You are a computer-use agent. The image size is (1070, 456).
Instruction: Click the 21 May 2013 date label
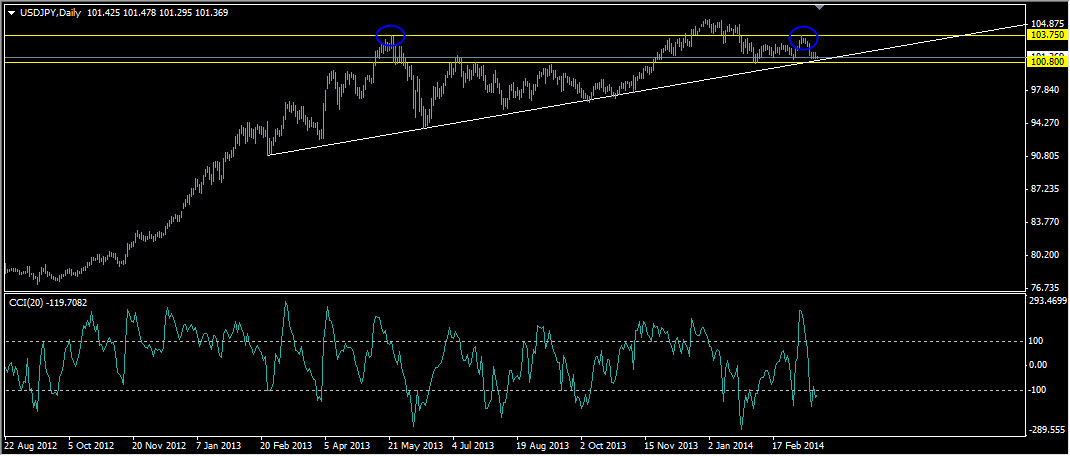(415, 445)
